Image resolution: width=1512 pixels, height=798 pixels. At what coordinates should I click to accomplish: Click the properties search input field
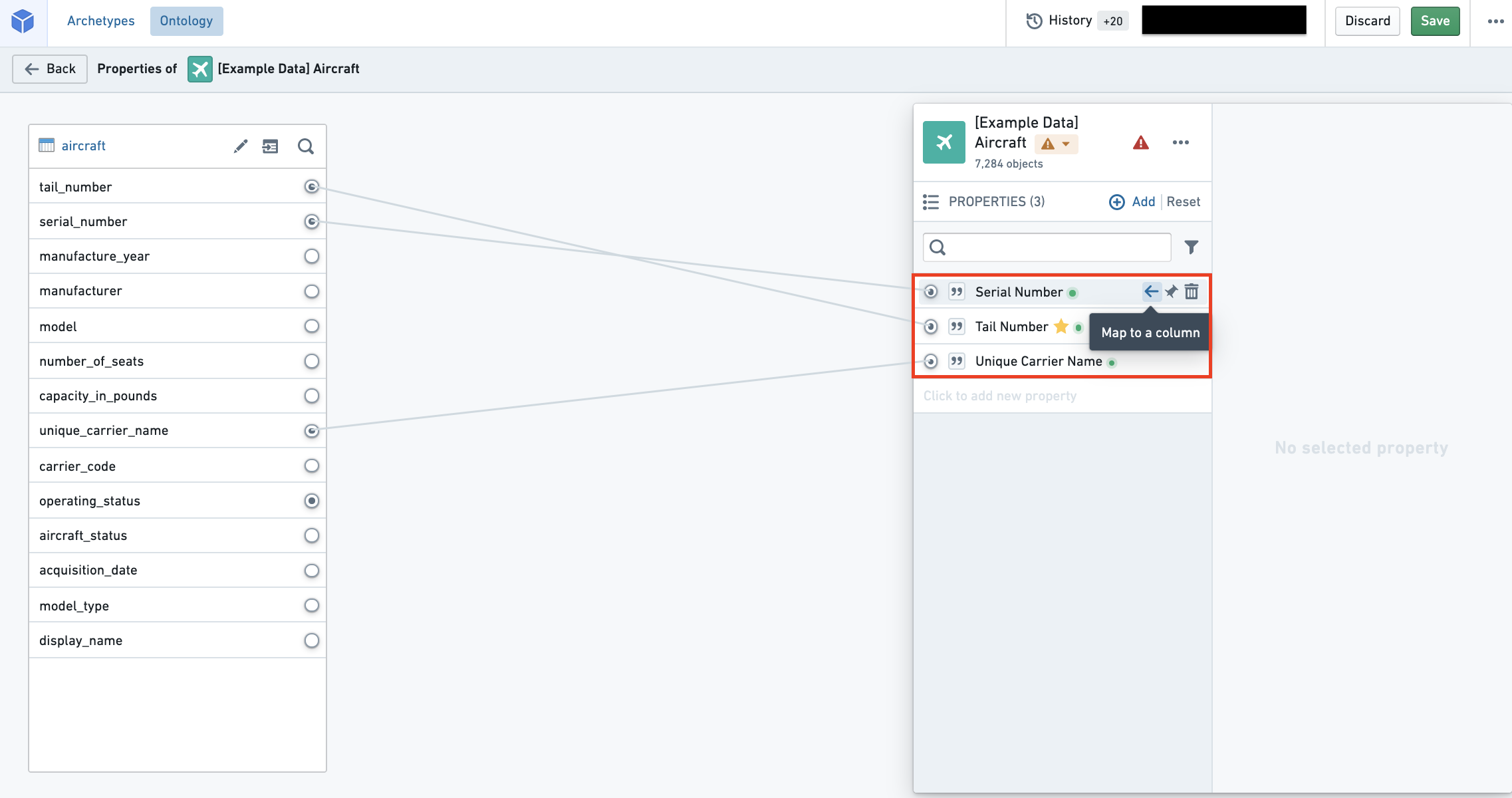click(1047, 247)
